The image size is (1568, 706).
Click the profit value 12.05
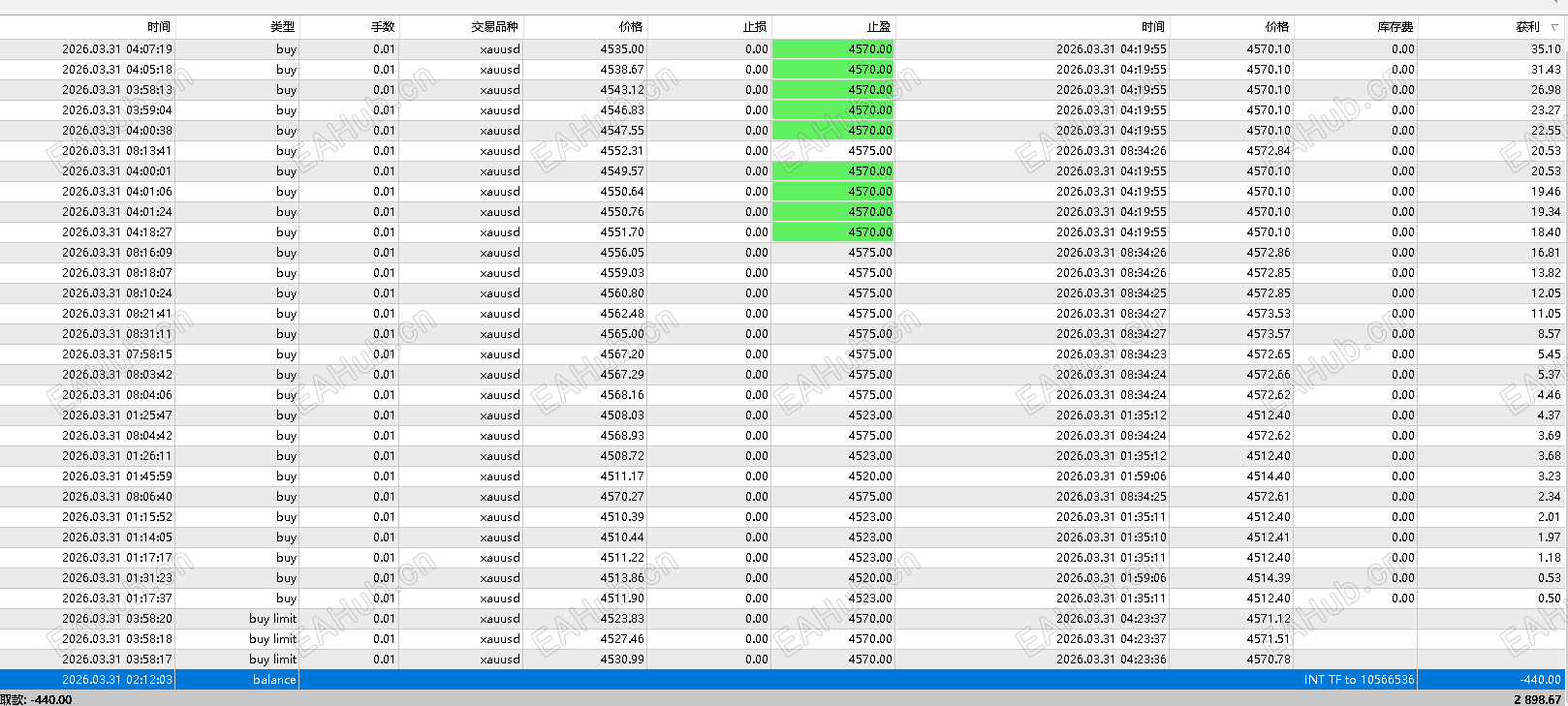pos(1546,293)
